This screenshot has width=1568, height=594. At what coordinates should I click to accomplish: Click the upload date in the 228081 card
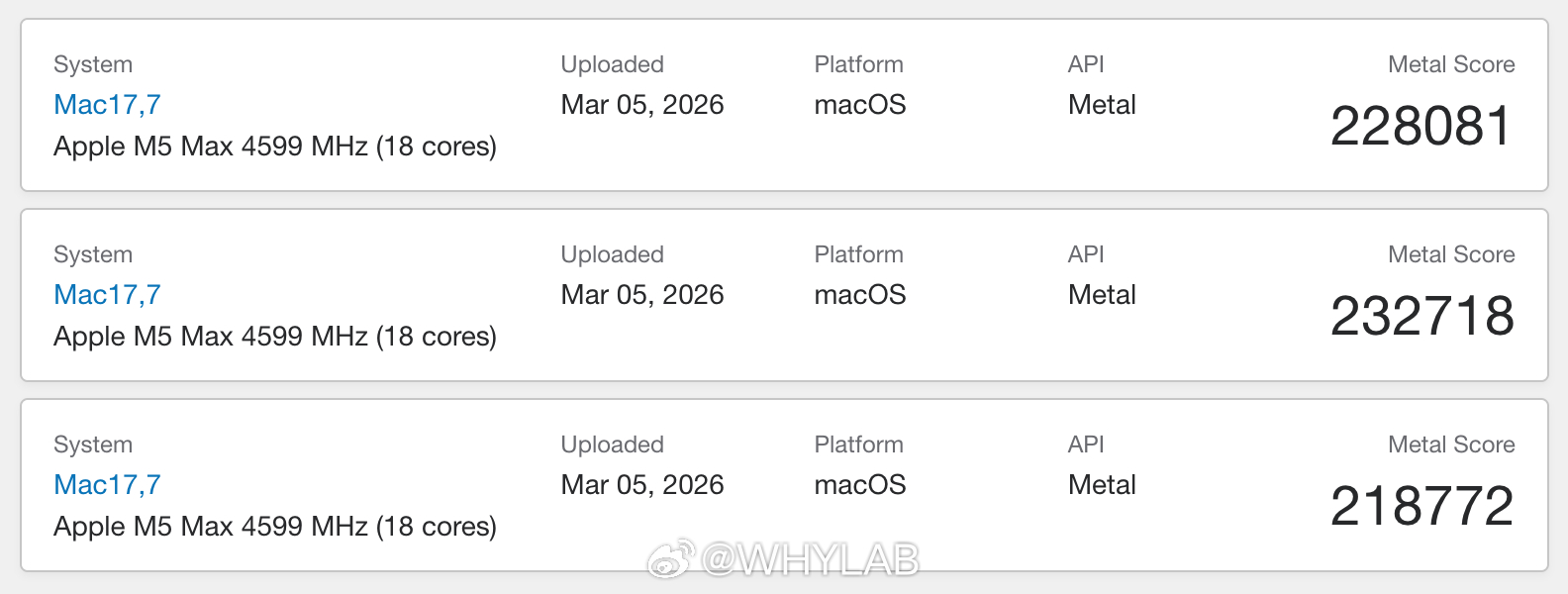coord(642,105)
